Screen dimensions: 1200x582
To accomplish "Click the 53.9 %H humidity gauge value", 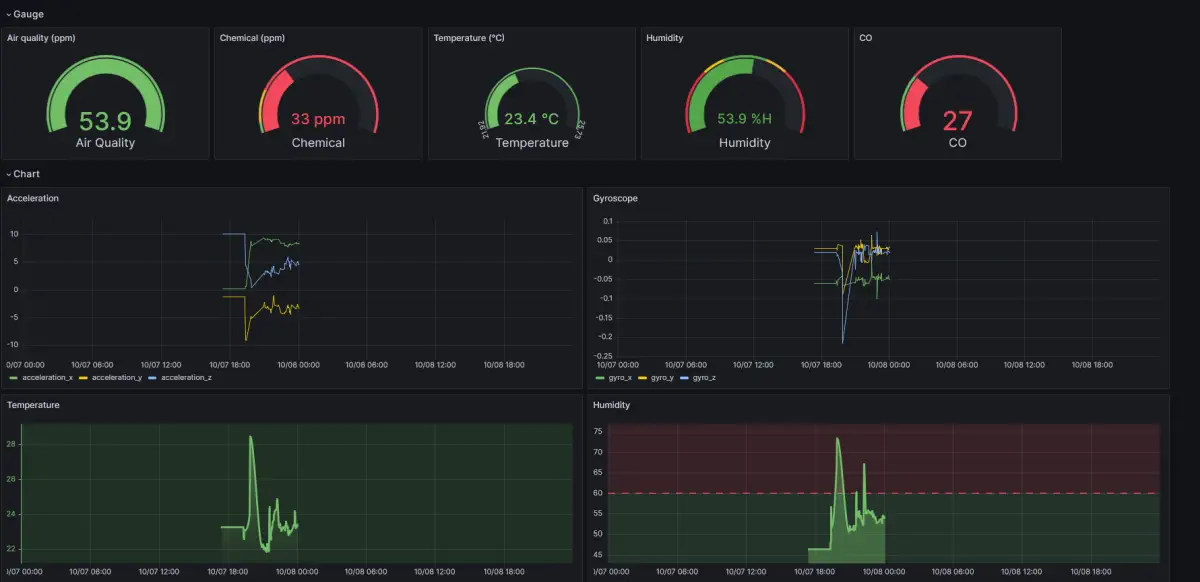I will point(745,119).
